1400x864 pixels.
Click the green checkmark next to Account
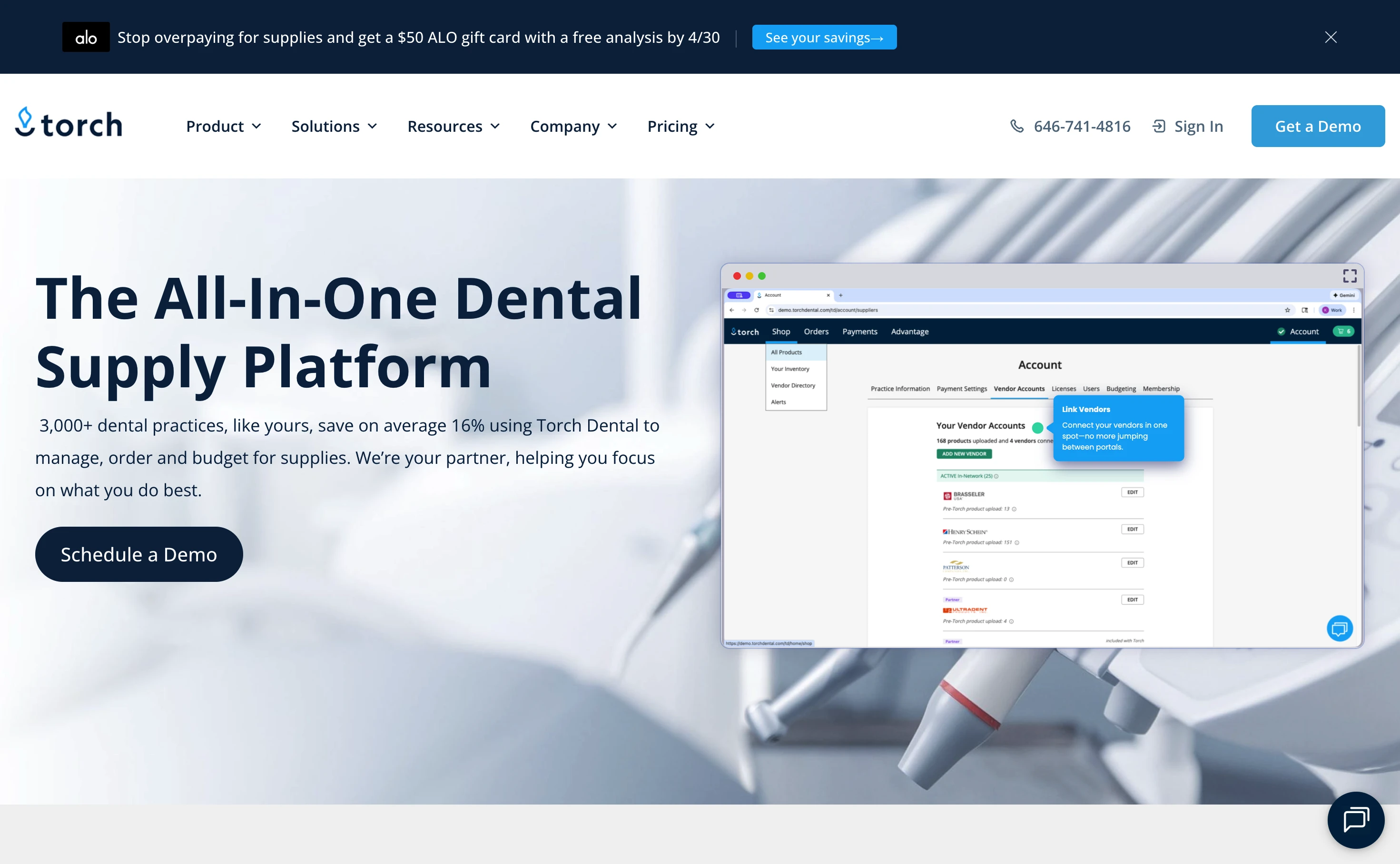1281,332
